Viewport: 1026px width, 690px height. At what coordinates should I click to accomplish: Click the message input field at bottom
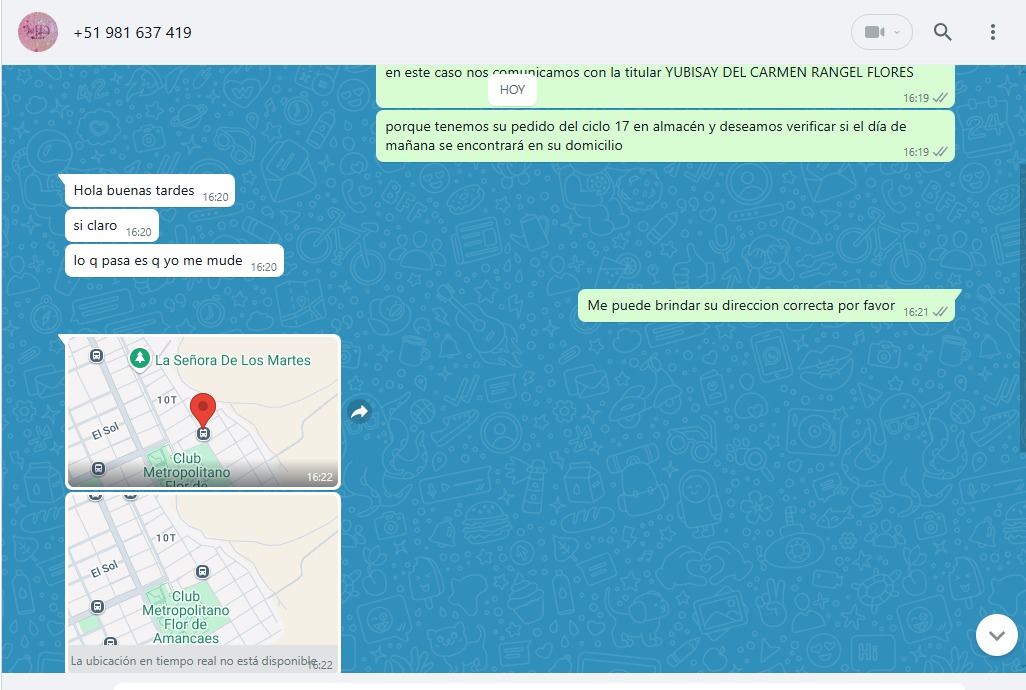tap(540, 686)
